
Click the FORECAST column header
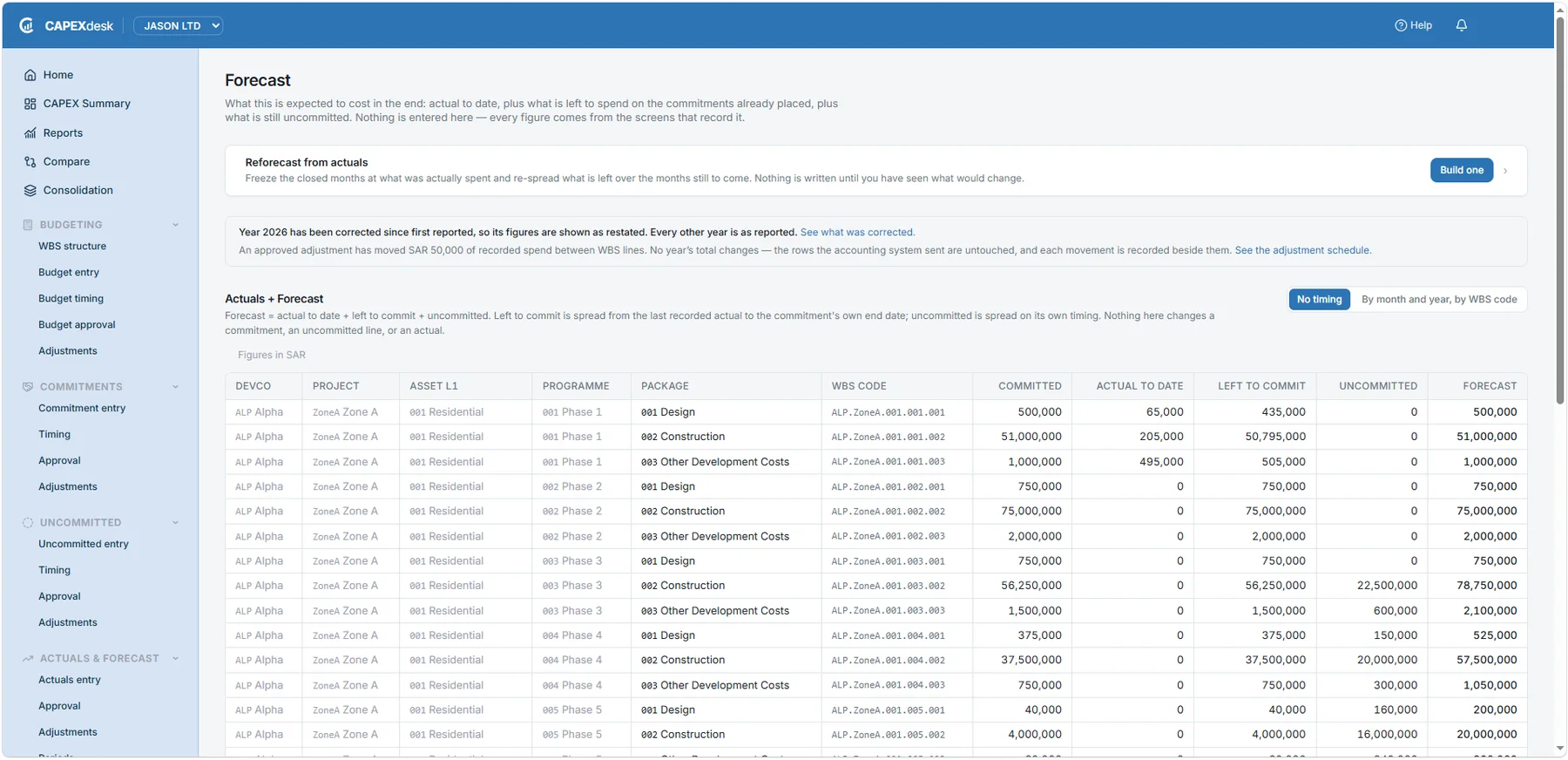[x=1490, y=387]
